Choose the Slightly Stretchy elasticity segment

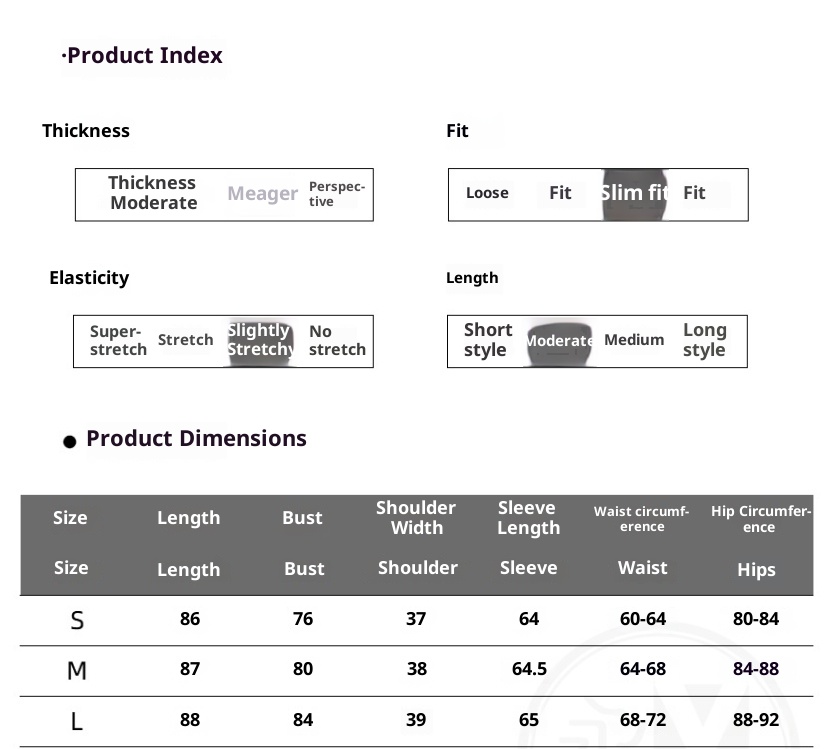260,340
